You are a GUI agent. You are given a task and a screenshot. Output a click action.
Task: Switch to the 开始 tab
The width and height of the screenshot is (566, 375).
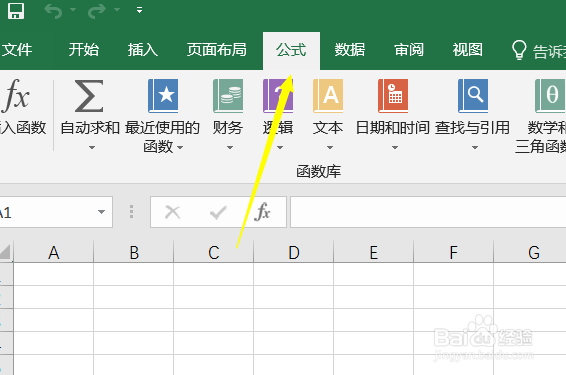pyautogui.click(x=84, y=50)
